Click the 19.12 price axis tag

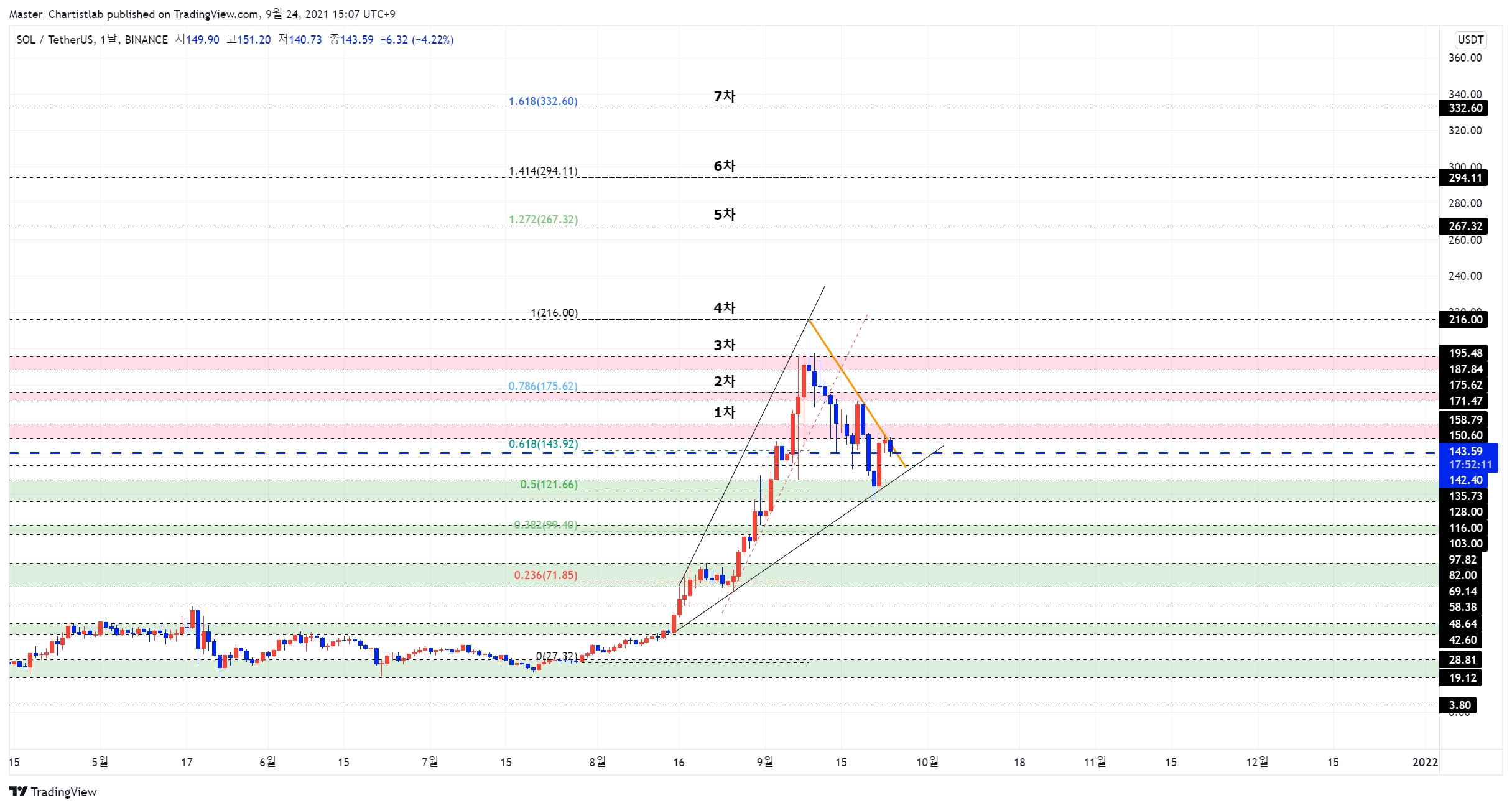pos(1461,678)
